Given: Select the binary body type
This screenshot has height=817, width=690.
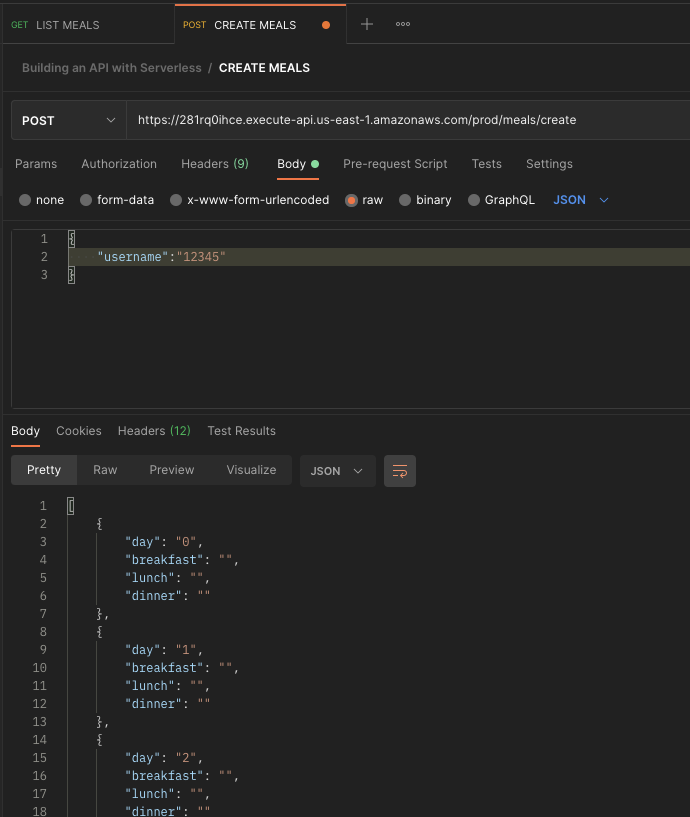Looking at the screenshot, I should point(405,200).
